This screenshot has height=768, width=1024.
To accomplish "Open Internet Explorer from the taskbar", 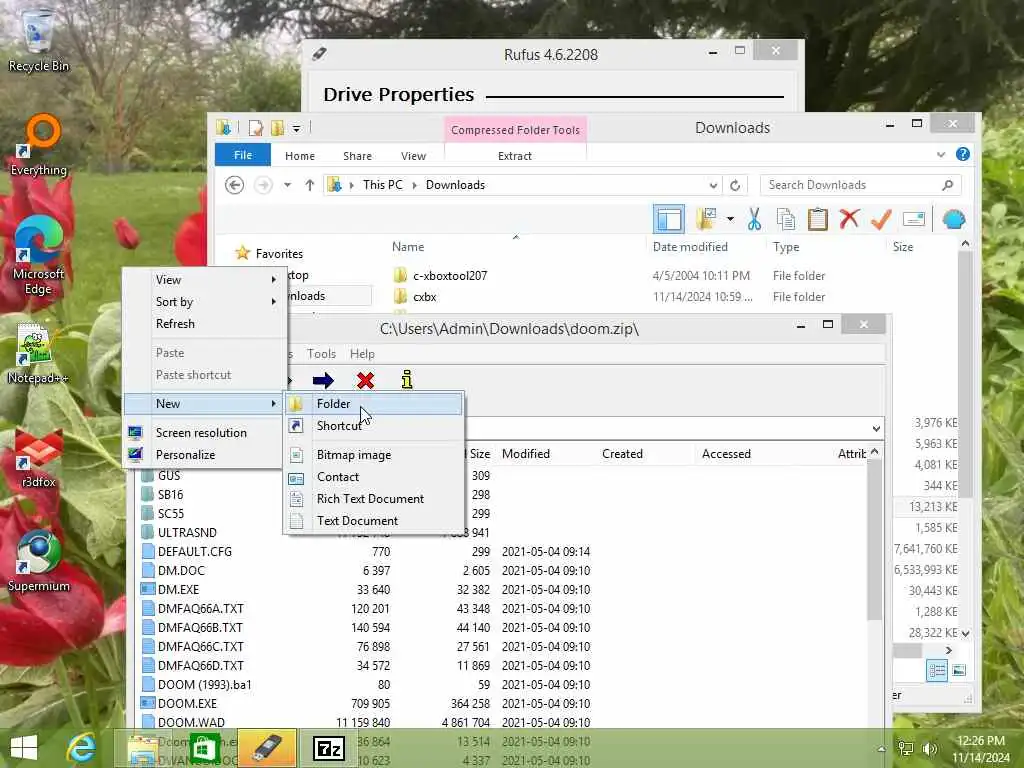I will coord(82,748).
